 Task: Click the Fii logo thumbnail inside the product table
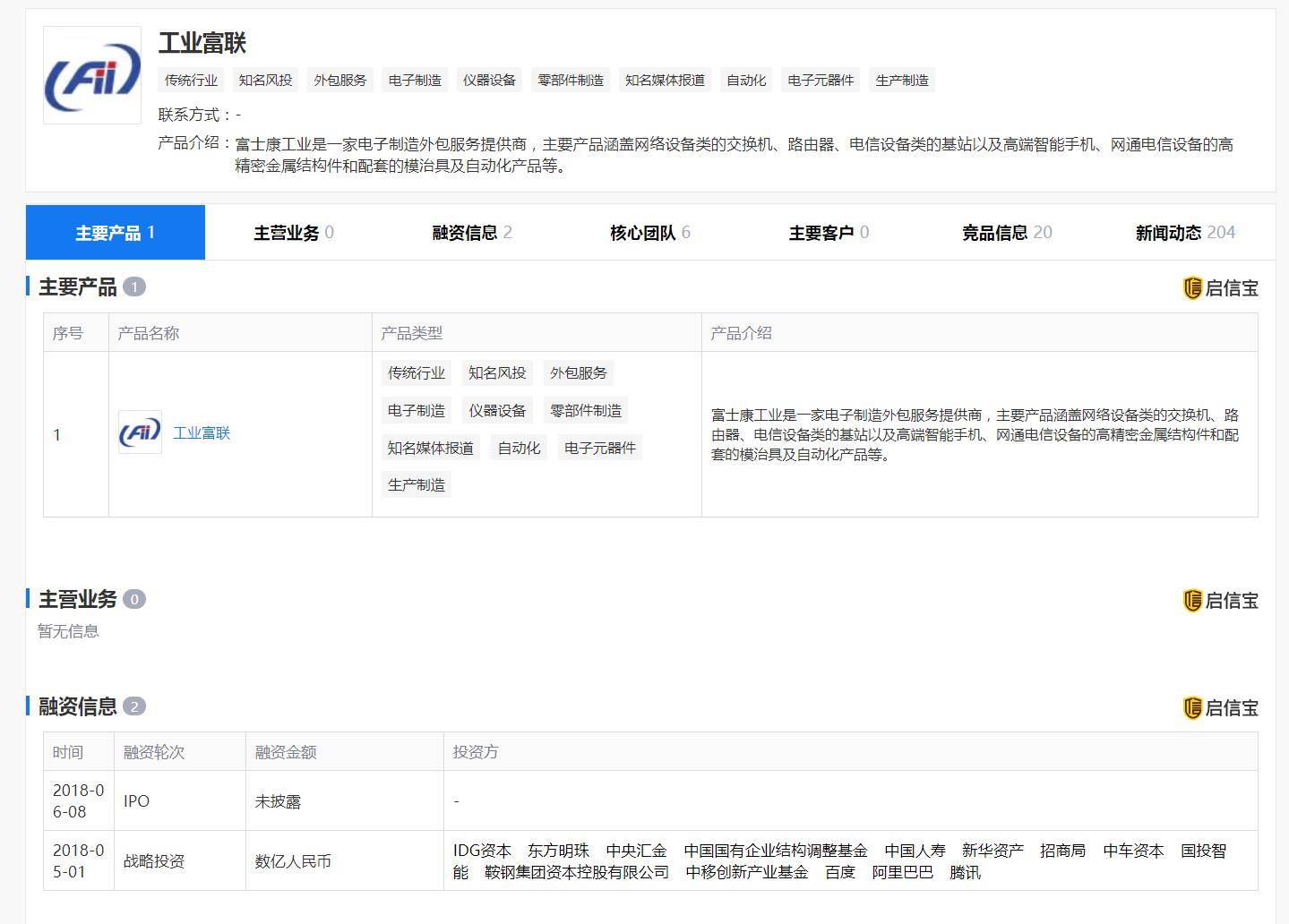coord(139,433)
